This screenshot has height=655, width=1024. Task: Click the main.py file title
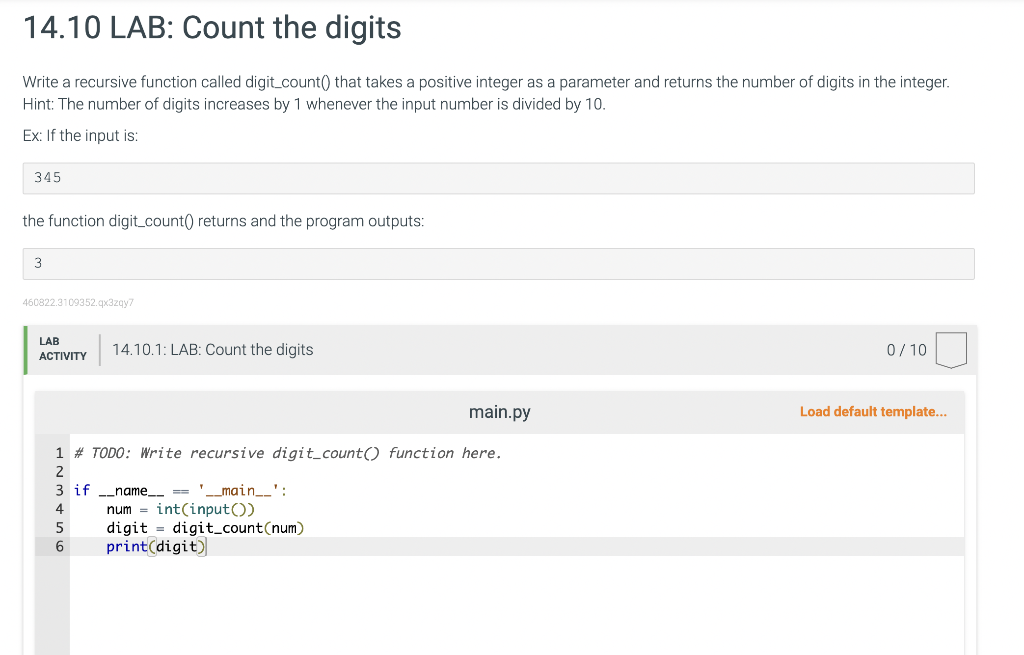point(500,412)
